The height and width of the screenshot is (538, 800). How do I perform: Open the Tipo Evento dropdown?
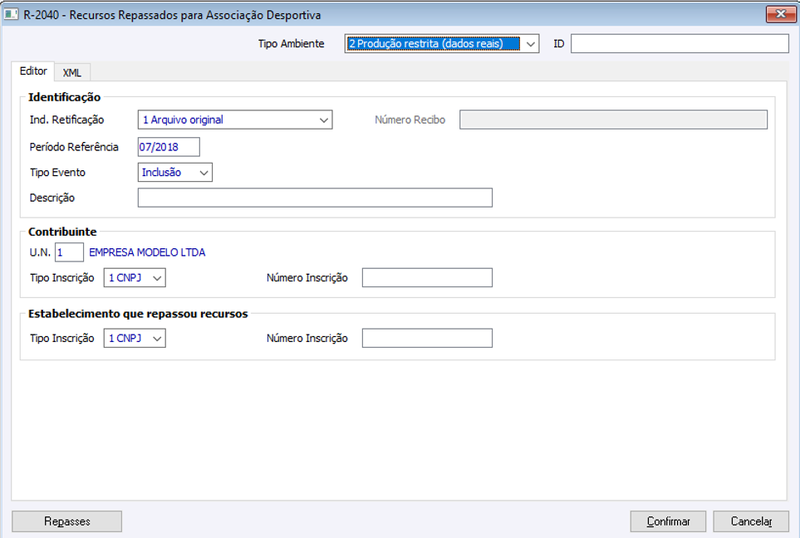[x=175, y=173]
